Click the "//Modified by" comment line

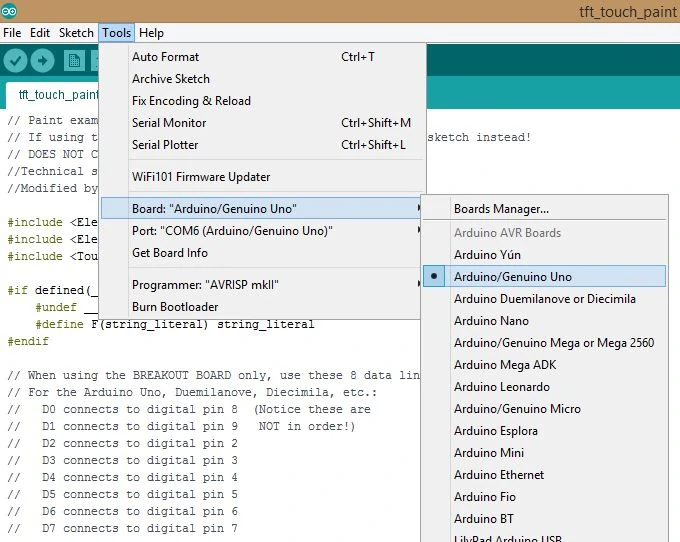click(53, 188)
